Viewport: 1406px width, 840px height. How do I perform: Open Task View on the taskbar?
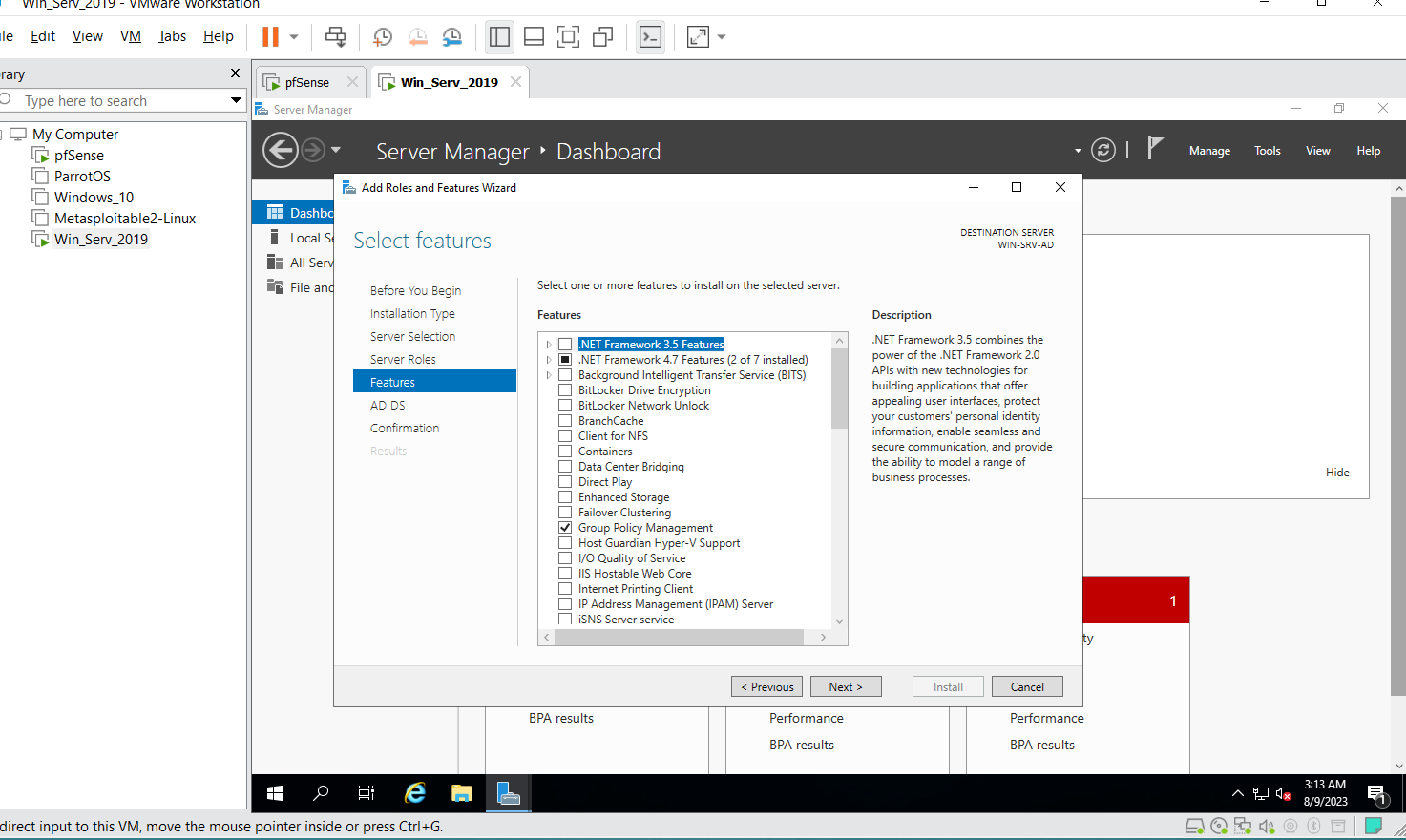[367, 793]
